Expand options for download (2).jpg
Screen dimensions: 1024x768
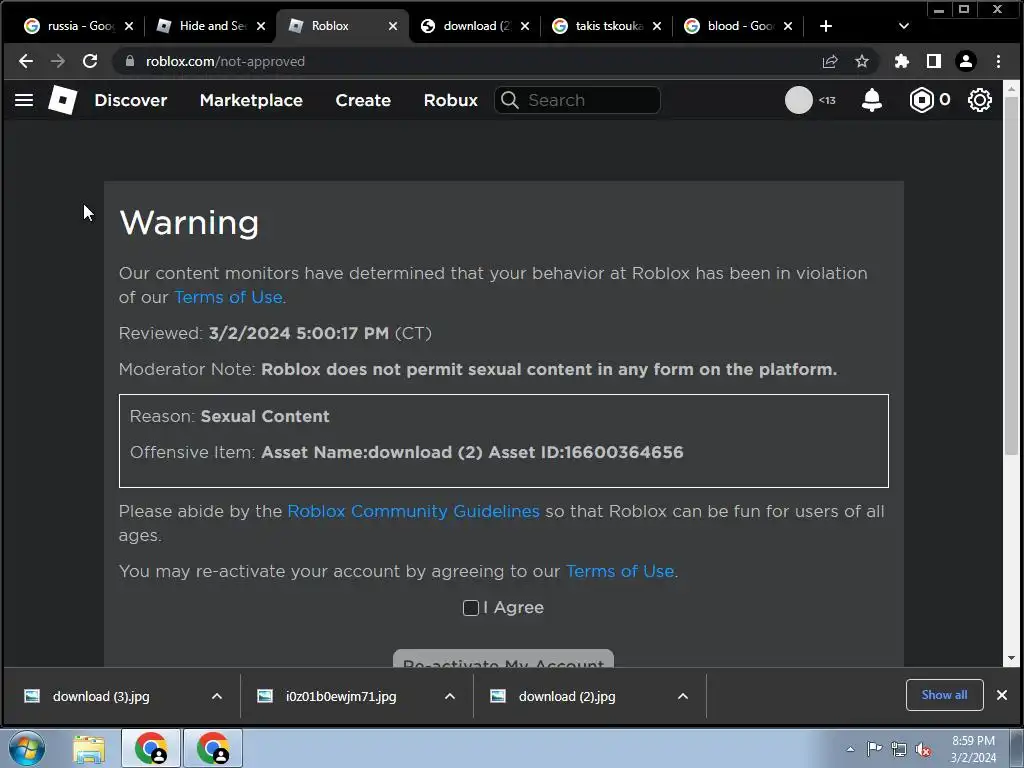coord(683,696)
